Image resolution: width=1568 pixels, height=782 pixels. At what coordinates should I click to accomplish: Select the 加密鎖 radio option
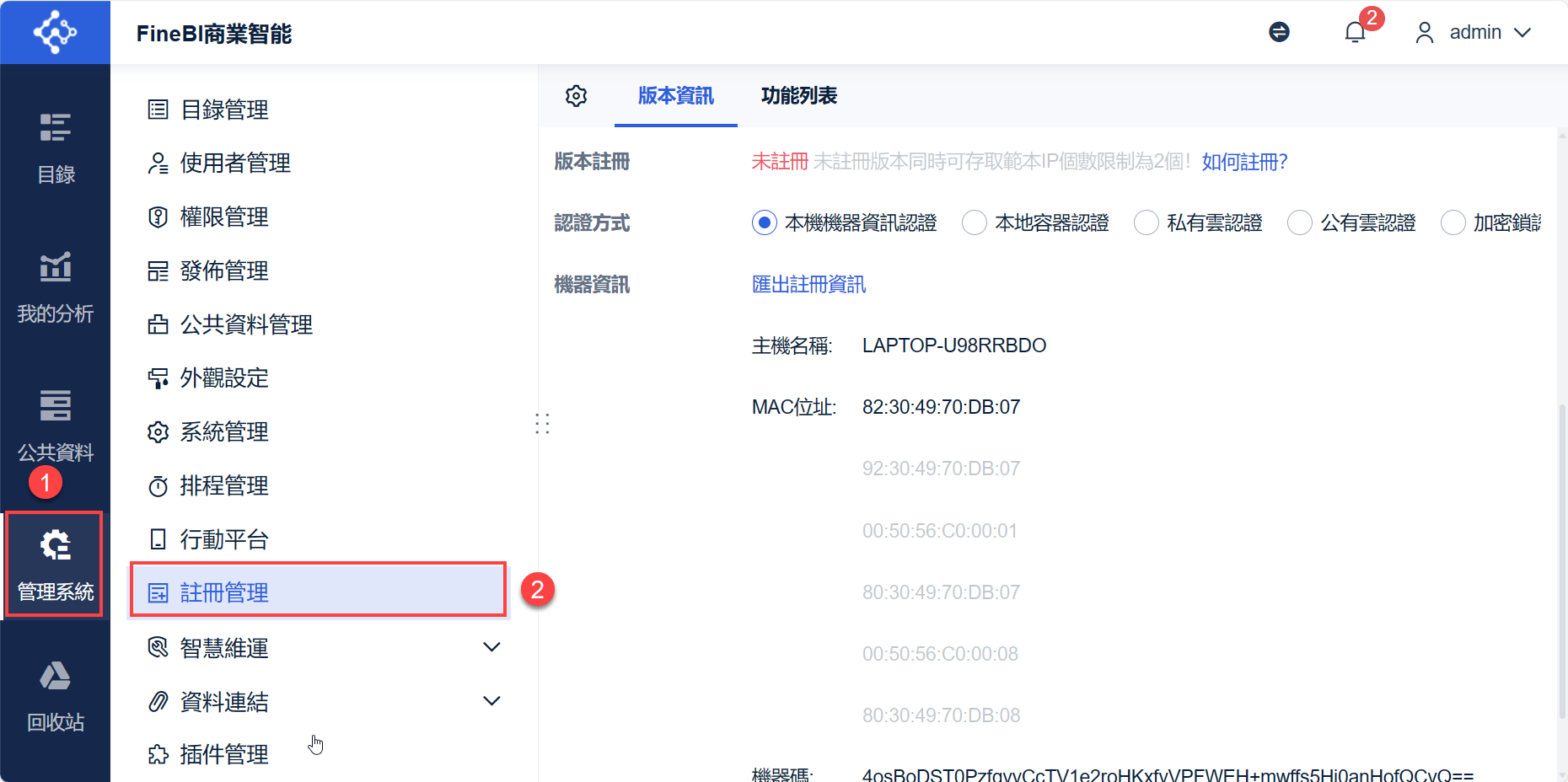[x=1453, y=222]
